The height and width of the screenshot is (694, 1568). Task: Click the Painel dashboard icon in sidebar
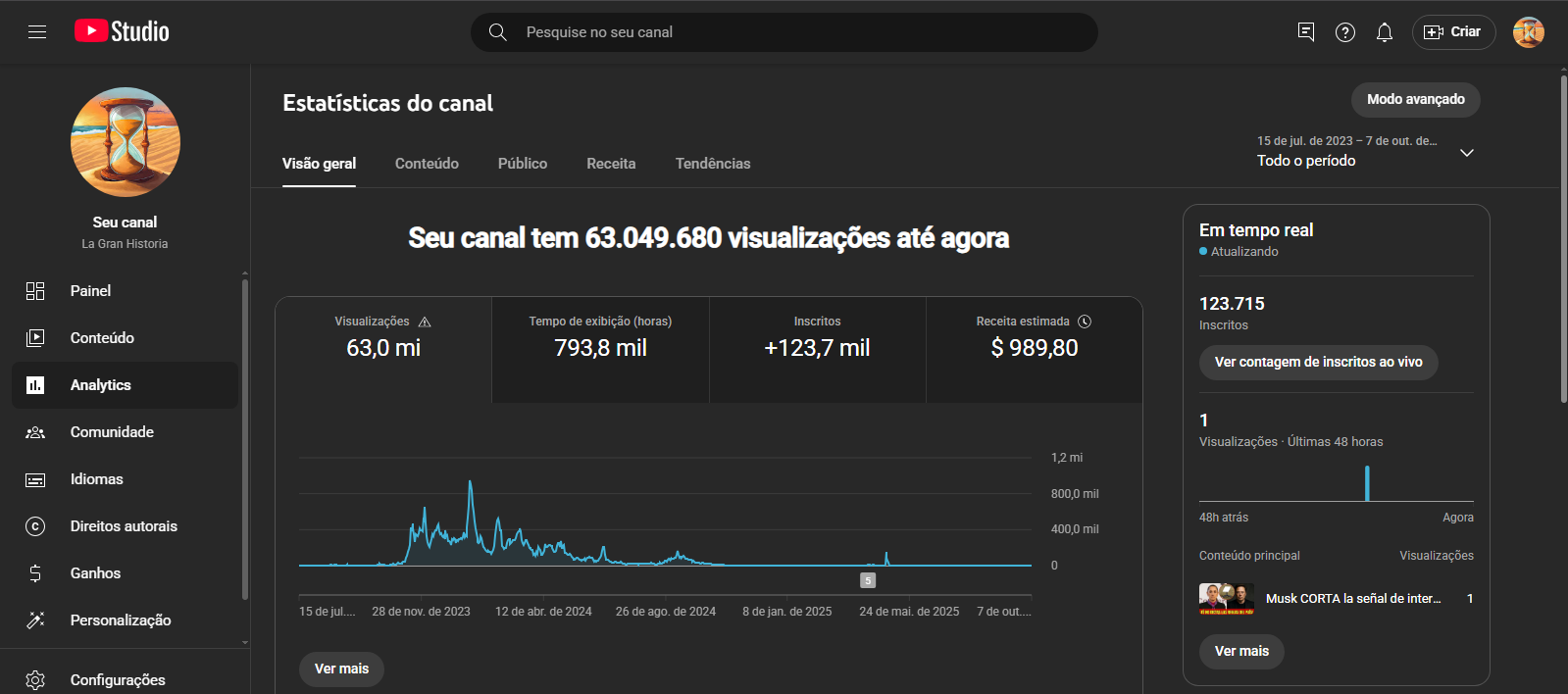pyautogui.click(x=35, y=291)
